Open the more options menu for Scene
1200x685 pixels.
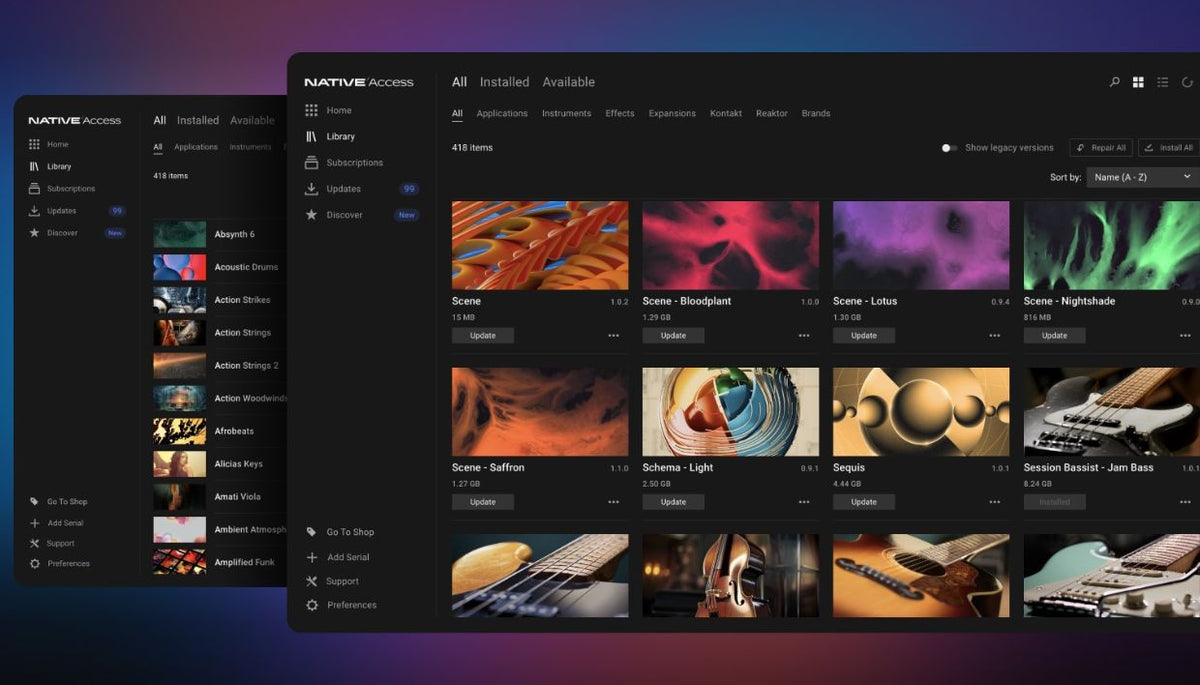[613, 335]
